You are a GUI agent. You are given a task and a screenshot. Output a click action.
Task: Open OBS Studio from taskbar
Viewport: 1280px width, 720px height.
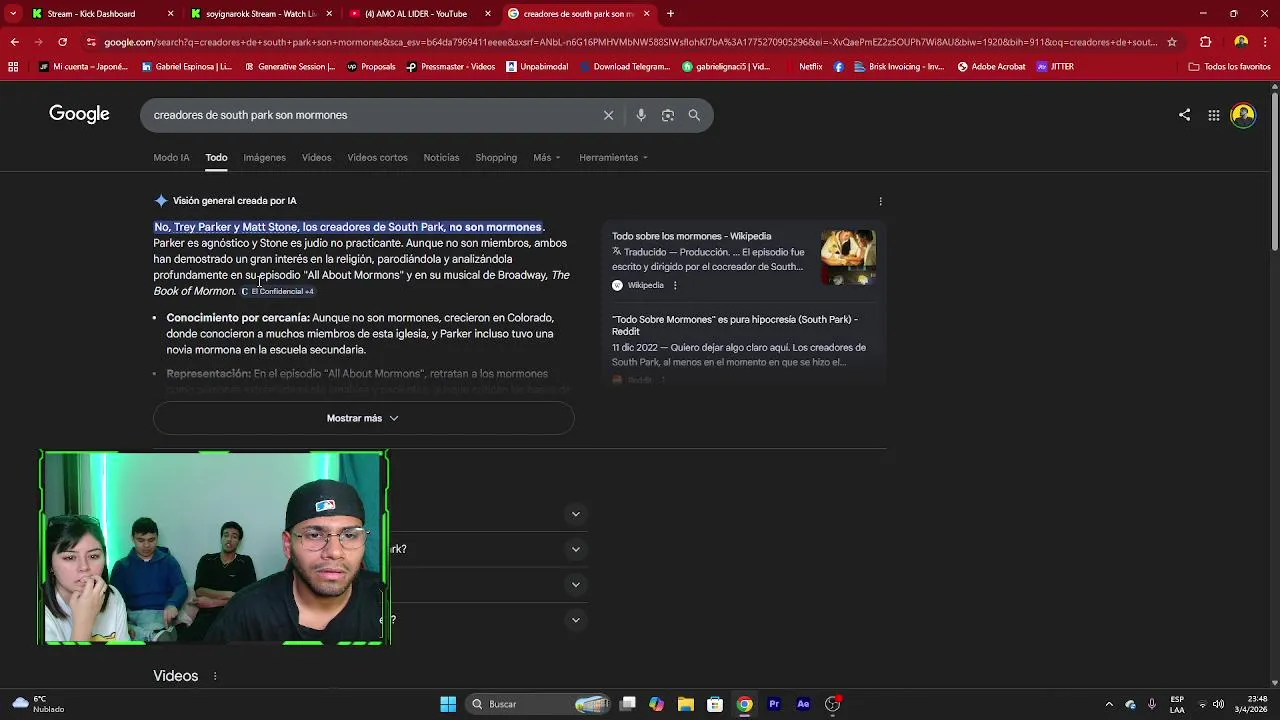833,704
